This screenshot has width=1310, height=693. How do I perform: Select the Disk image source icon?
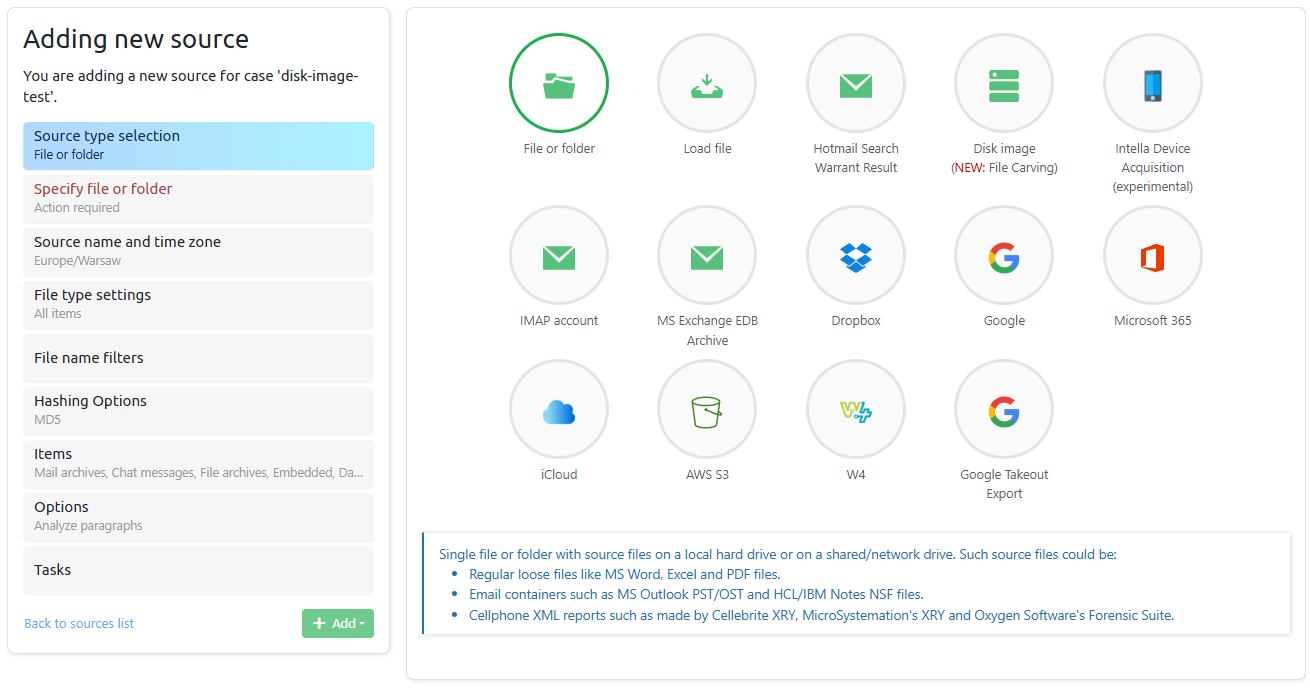pos(1004,84)
